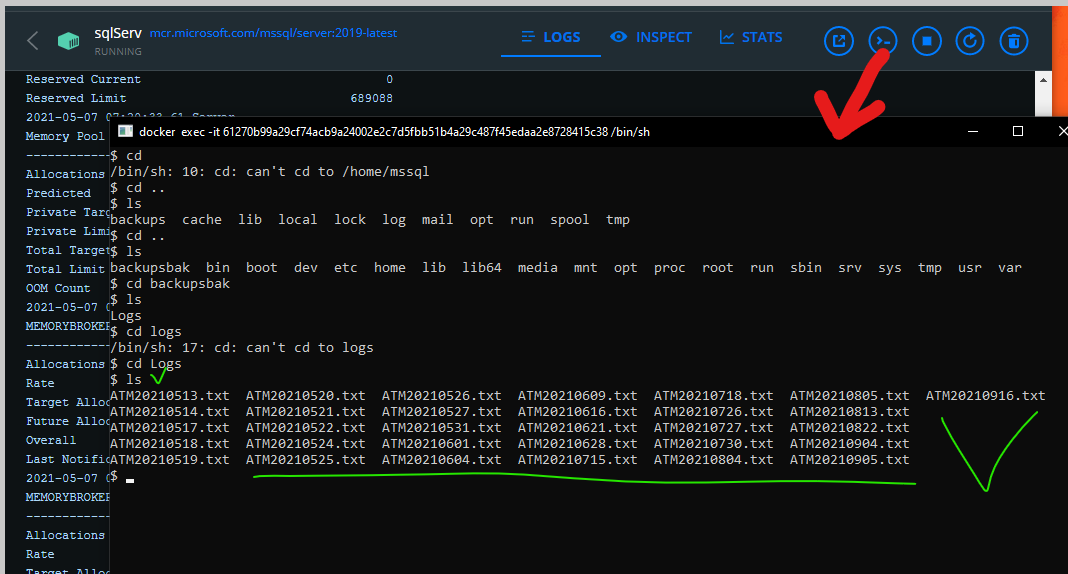
Task: Click ATM20210718.txt in the terminal listing
Action: [713, 396]
